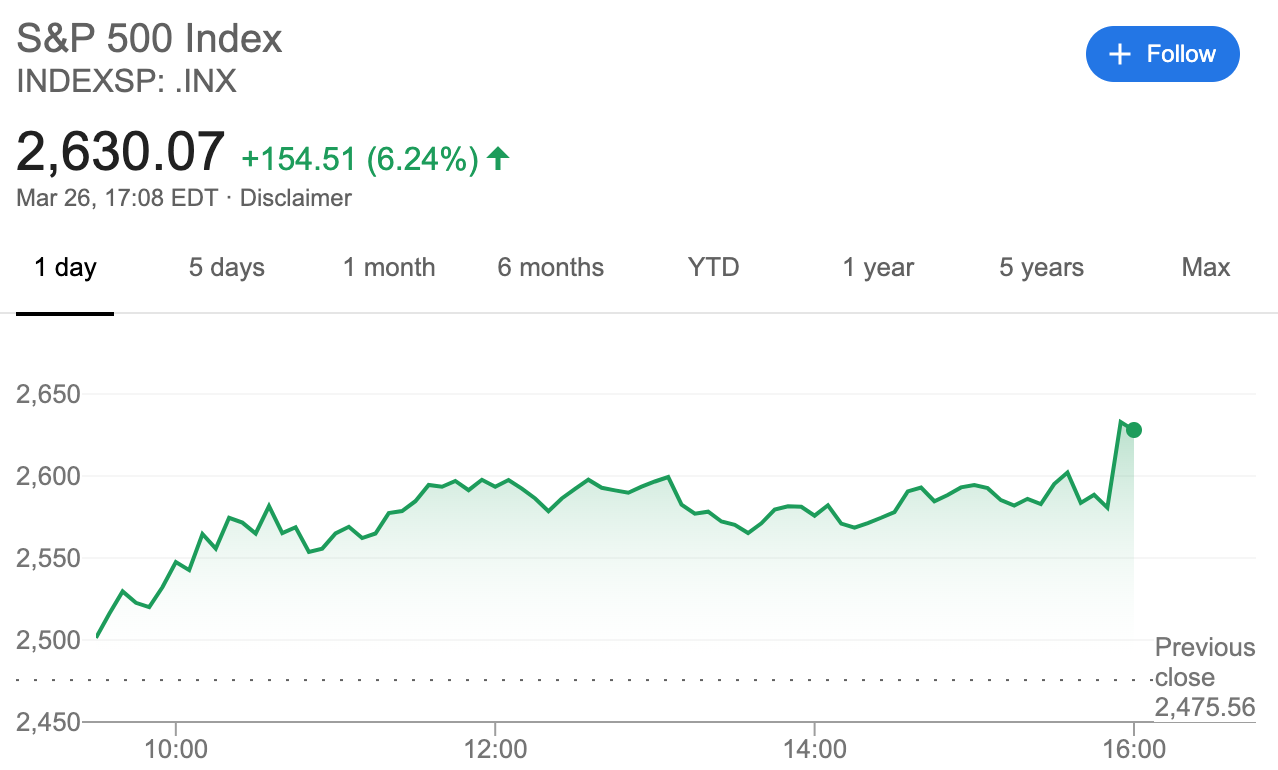Click the Follow button
The width and height of the screenshot is (1278, 770).
click(1162, 54)
